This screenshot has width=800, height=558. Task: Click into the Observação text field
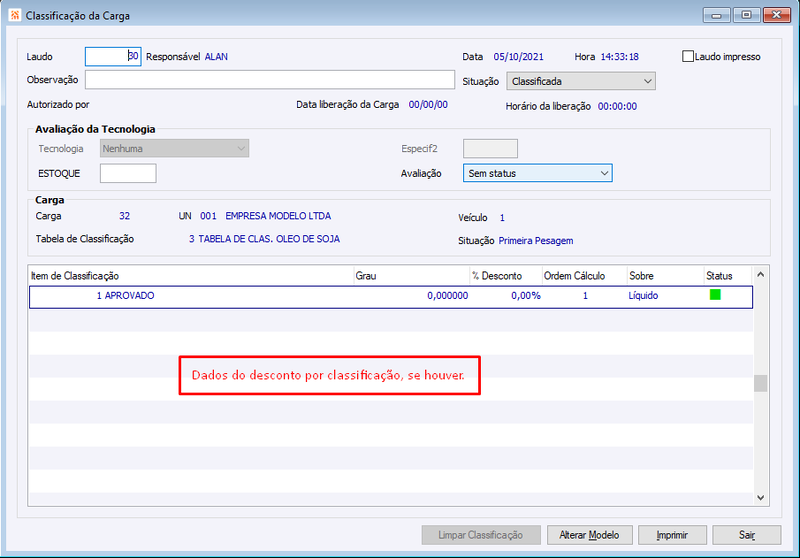click(270, 80)
